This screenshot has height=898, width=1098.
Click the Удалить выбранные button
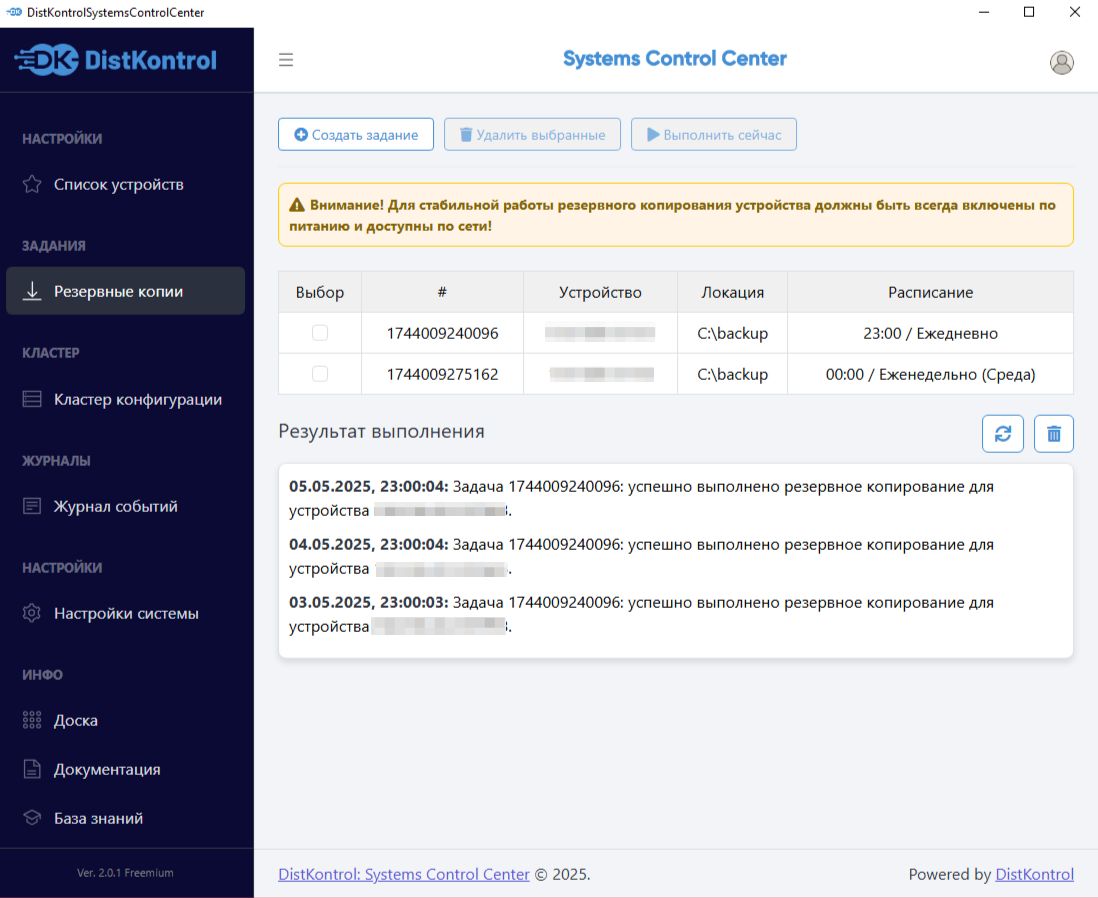[532, 135]
